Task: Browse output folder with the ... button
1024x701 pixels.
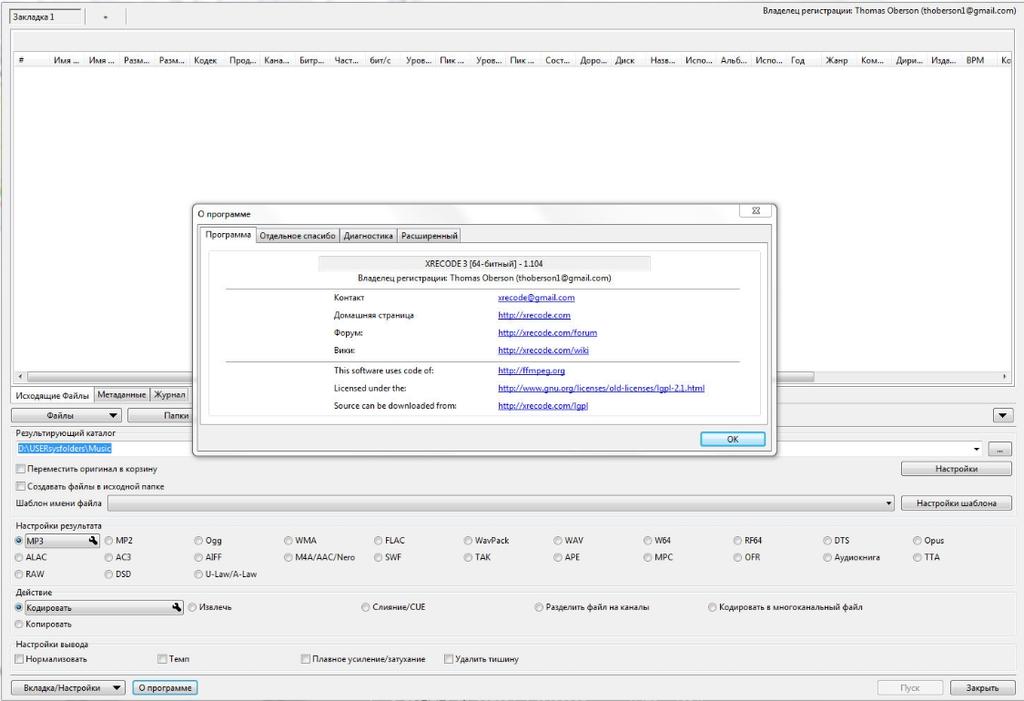Action: [1000, 449]
